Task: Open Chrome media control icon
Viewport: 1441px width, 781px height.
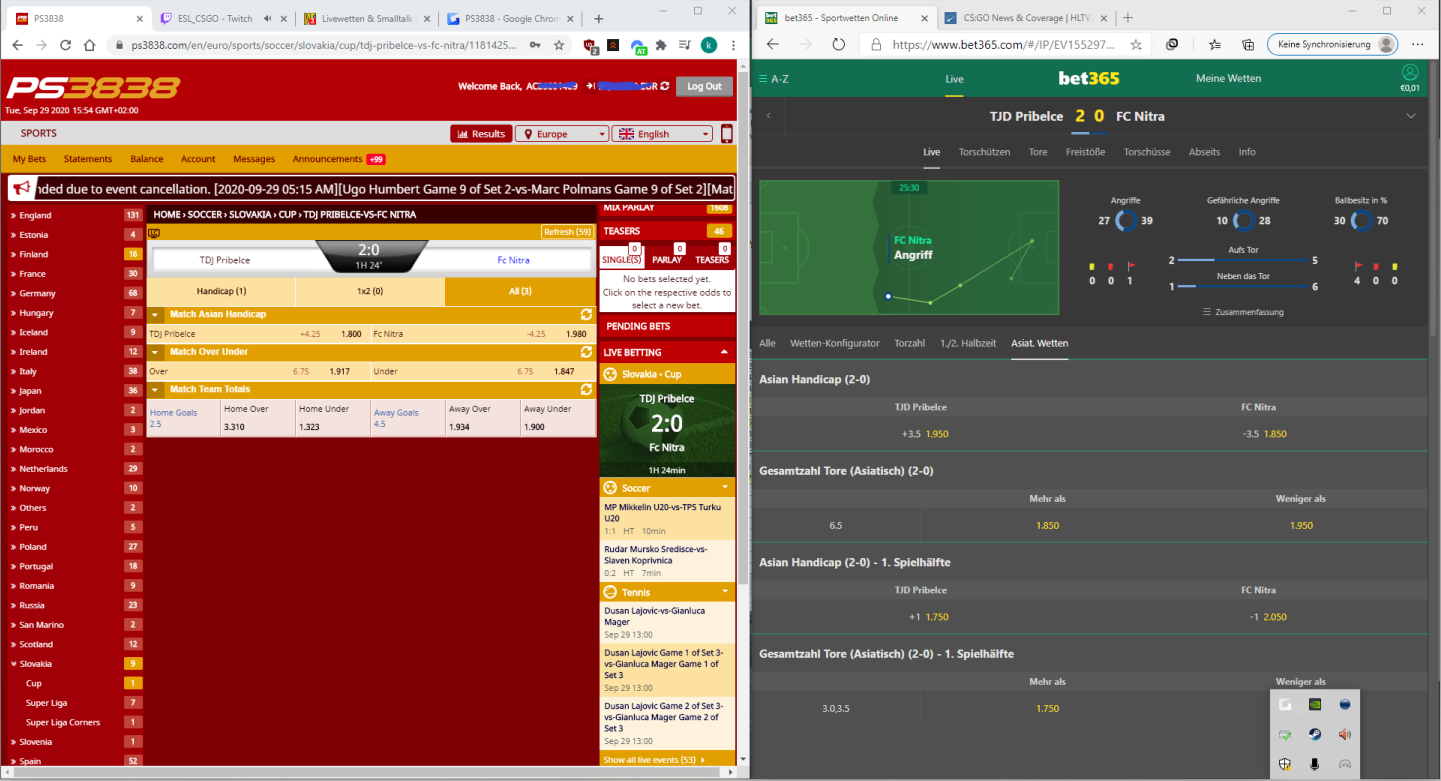Action: click(x=685, y=45)
